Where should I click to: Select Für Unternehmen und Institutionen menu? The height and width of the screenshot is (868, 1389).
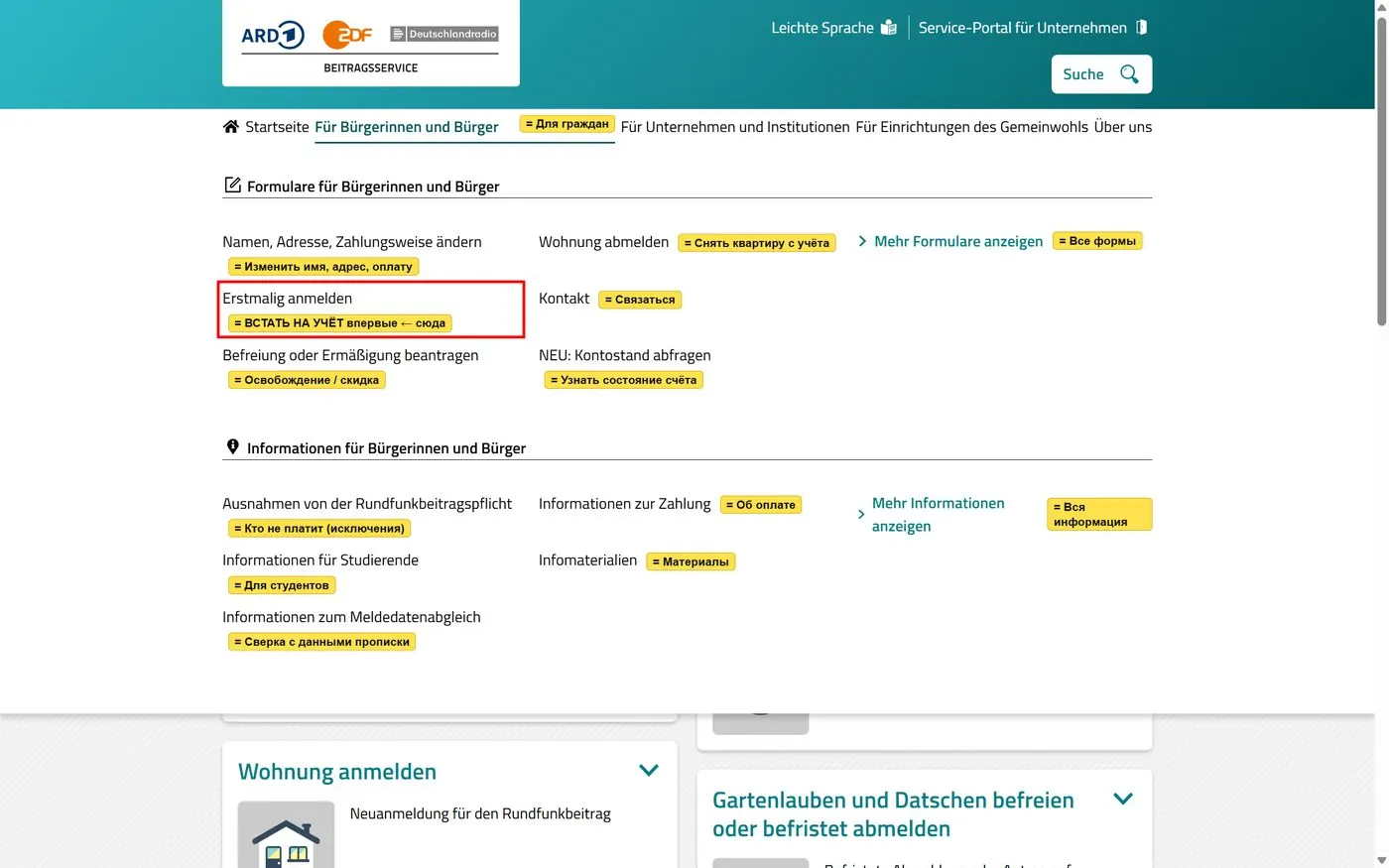(x=735, y=127)
